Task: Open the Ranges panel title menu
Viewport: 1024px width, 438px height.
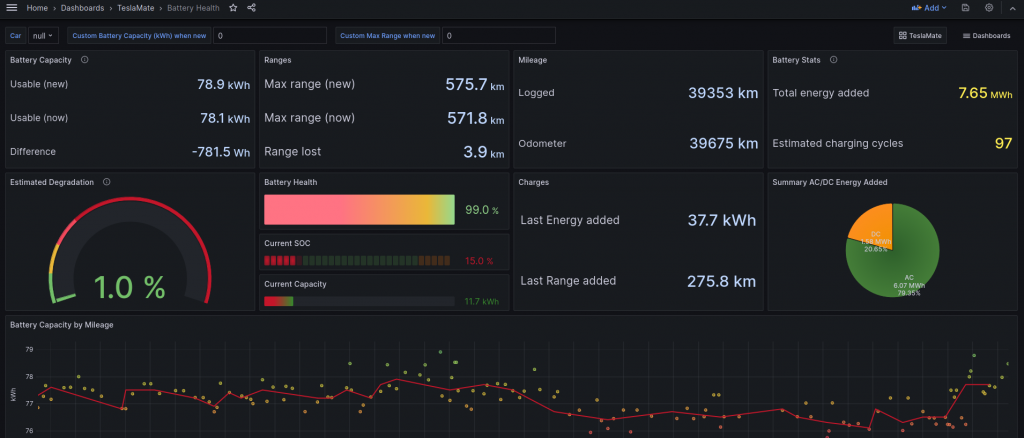Action: (x=278, y=59)
